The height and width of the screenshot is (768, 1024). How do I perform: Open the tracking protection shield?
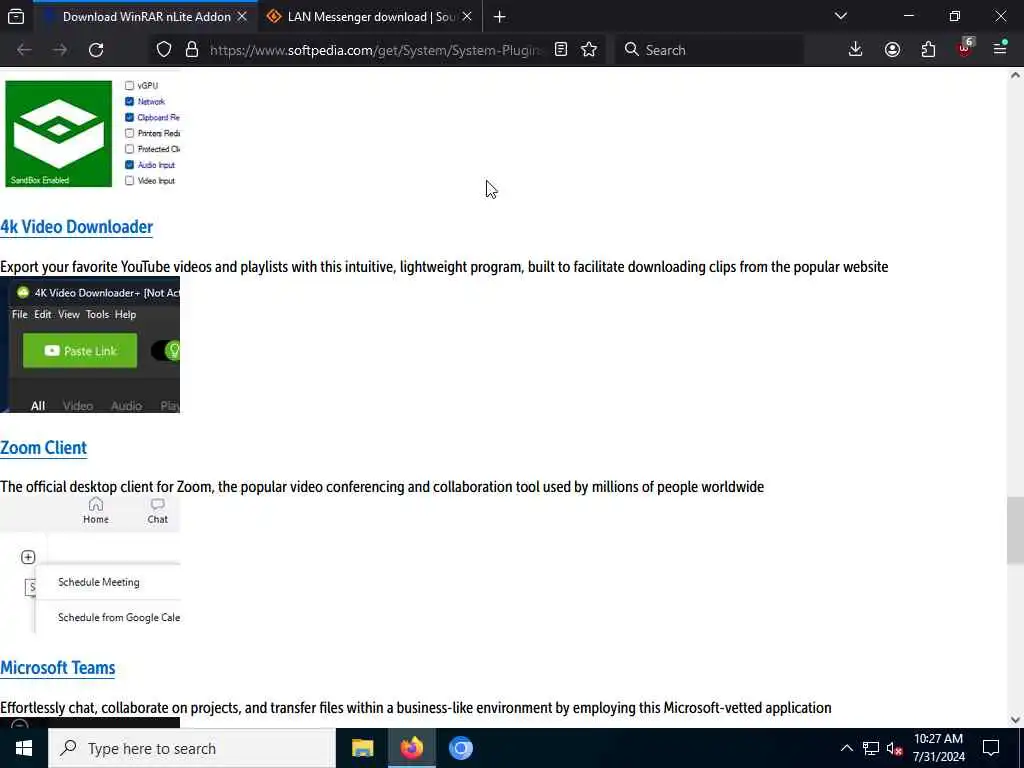pos(164,50)
